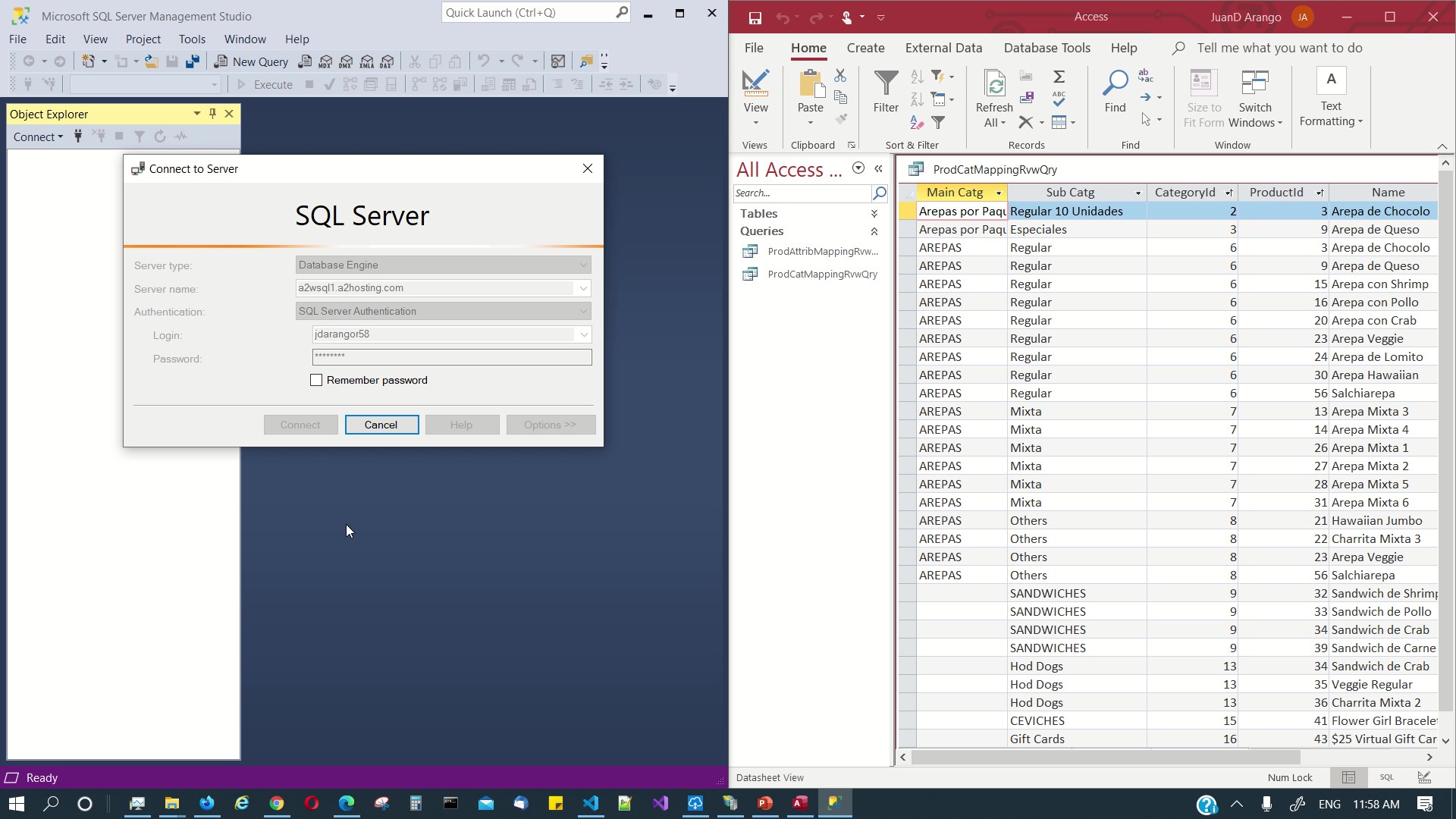This screenshot has height=819, width=1456.
Task: Click the Copy icon in Clipboard group
Action: tap(840, 96)
